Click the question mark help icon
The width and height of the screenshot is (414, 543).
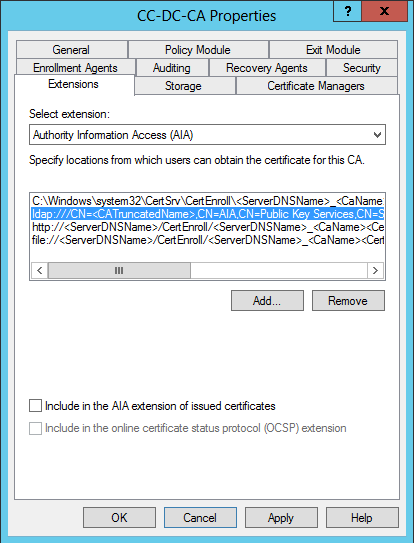(x=347, y=11)
